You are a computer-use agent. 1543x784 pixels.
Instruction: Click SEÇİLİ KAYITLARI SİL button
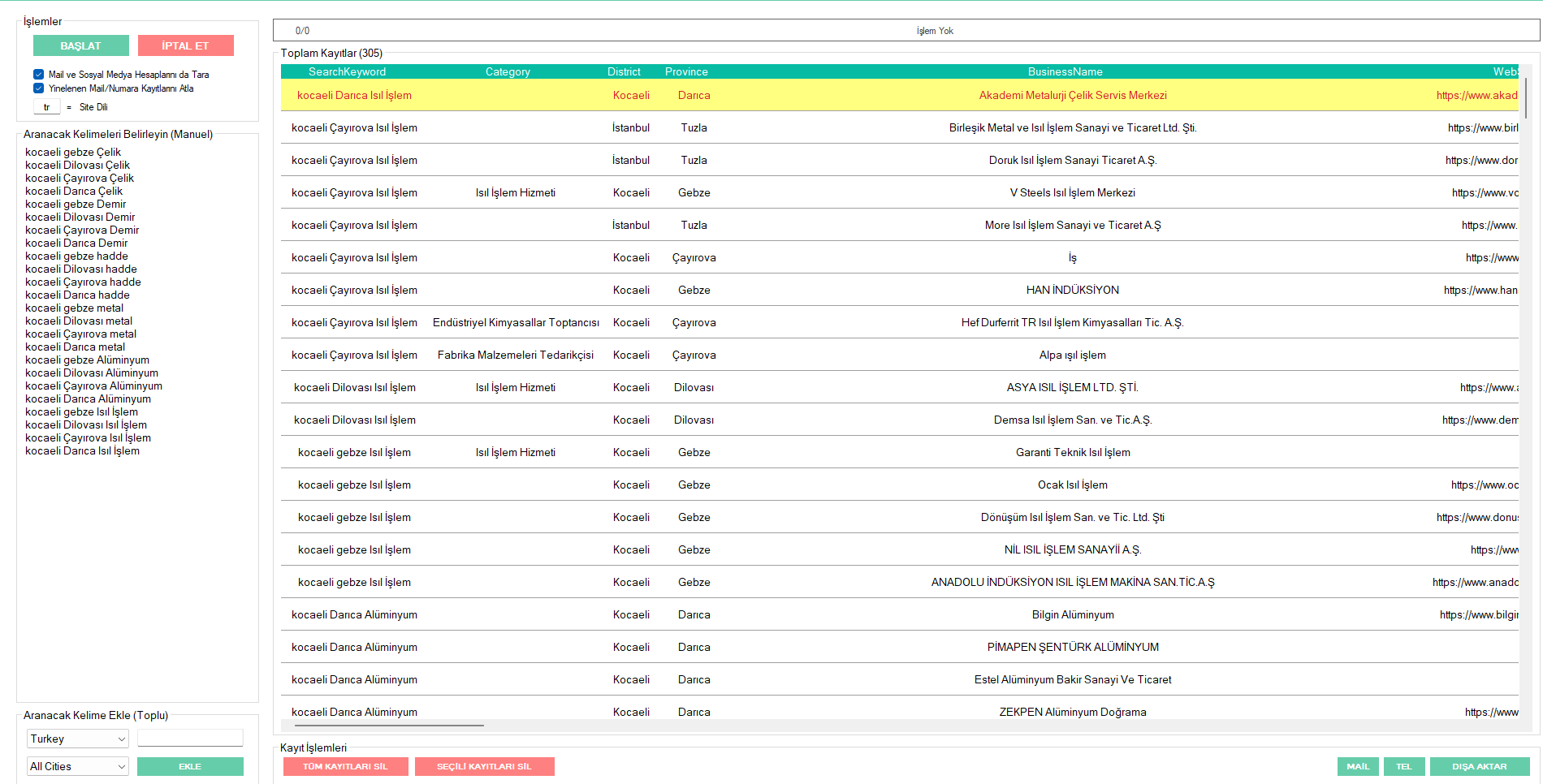click(484, 766)
